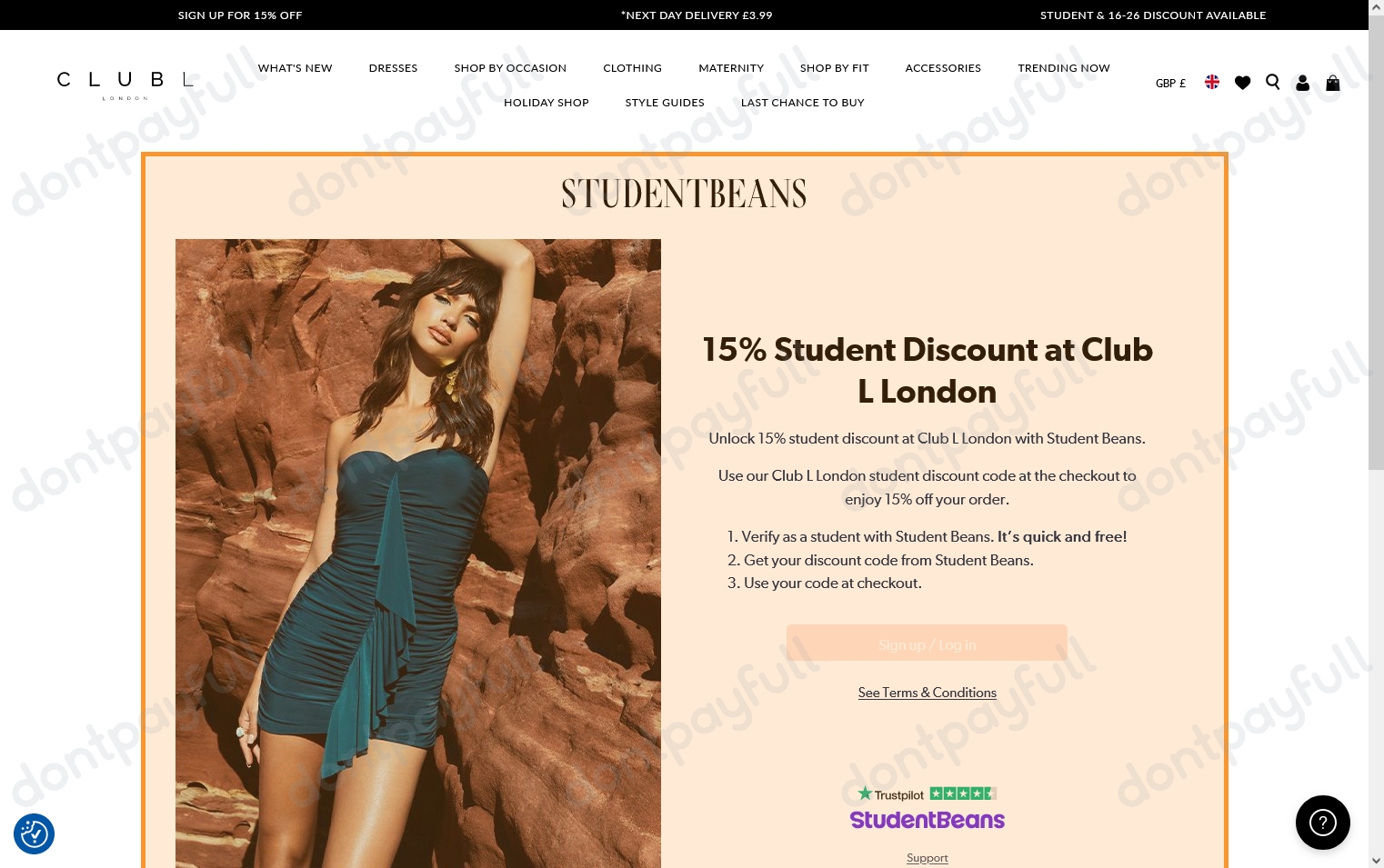Click the Club L London logo

125,85
